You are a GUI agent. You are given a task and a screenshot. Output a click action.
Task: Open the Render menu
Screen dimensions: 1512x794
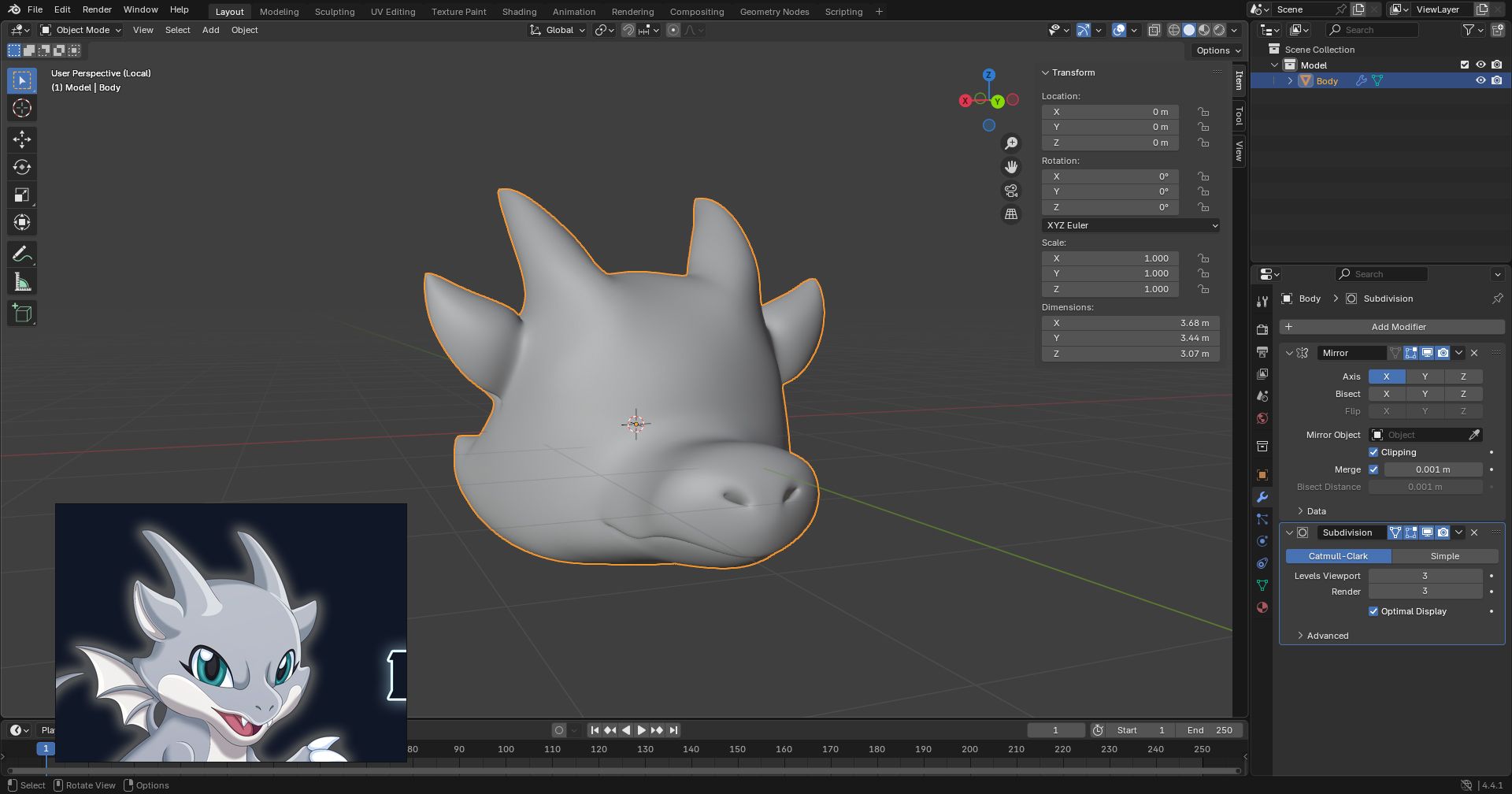point(97,9)
